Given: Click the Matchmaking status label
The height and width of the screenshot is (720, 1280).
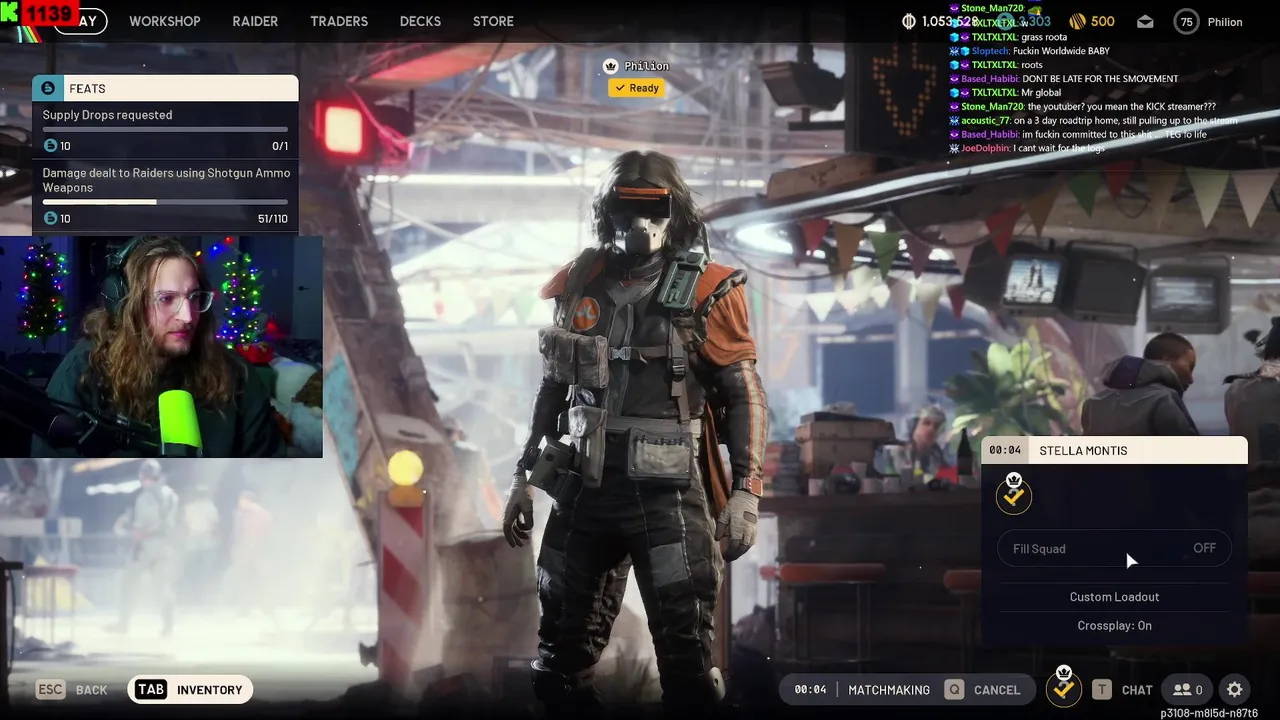Looking at the screenshot, I should [x=889, y=690].
